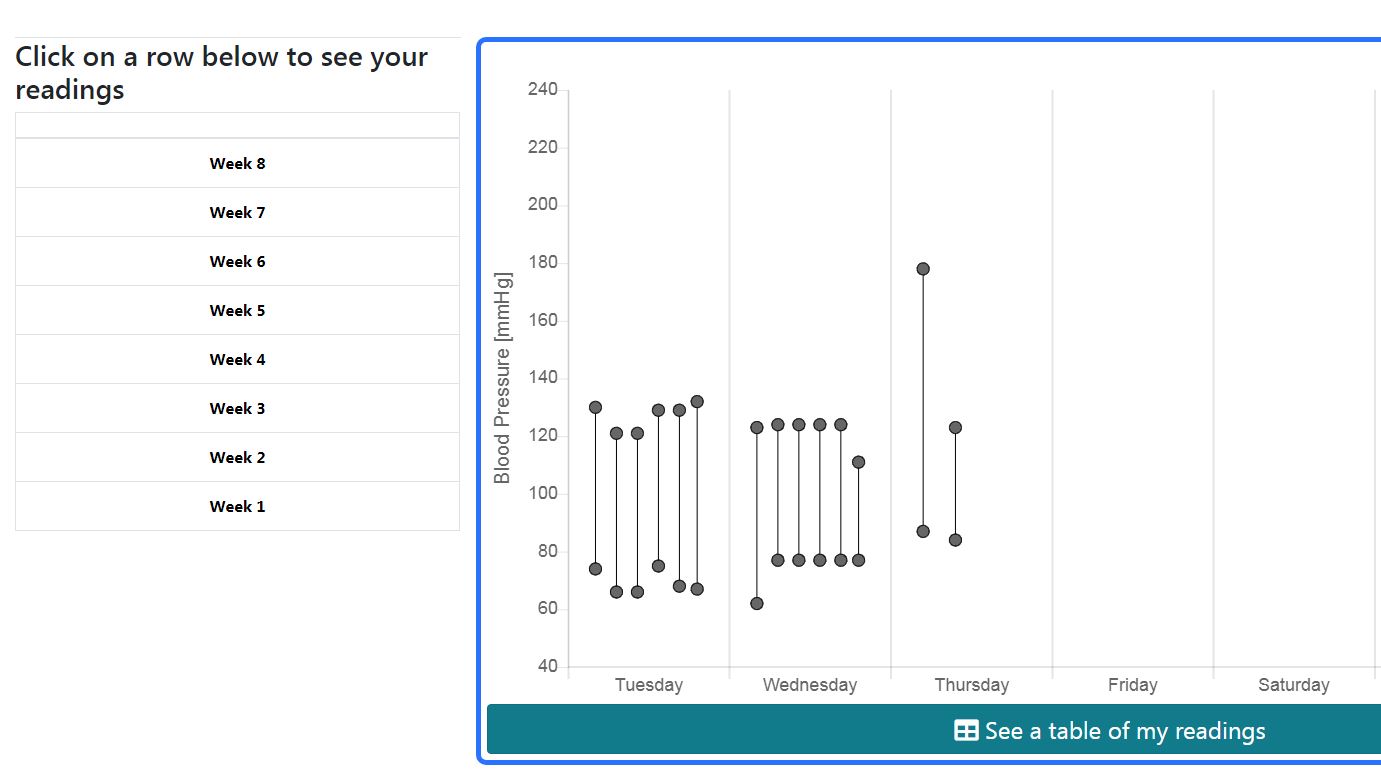The image size is (1381, 776).
Task: Open Week 5 readings
Action: pos(237,310)
